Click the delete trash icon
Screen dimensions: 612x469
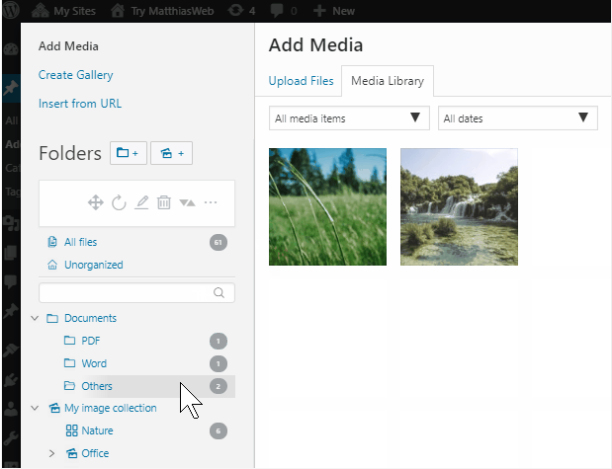[164, 203]
